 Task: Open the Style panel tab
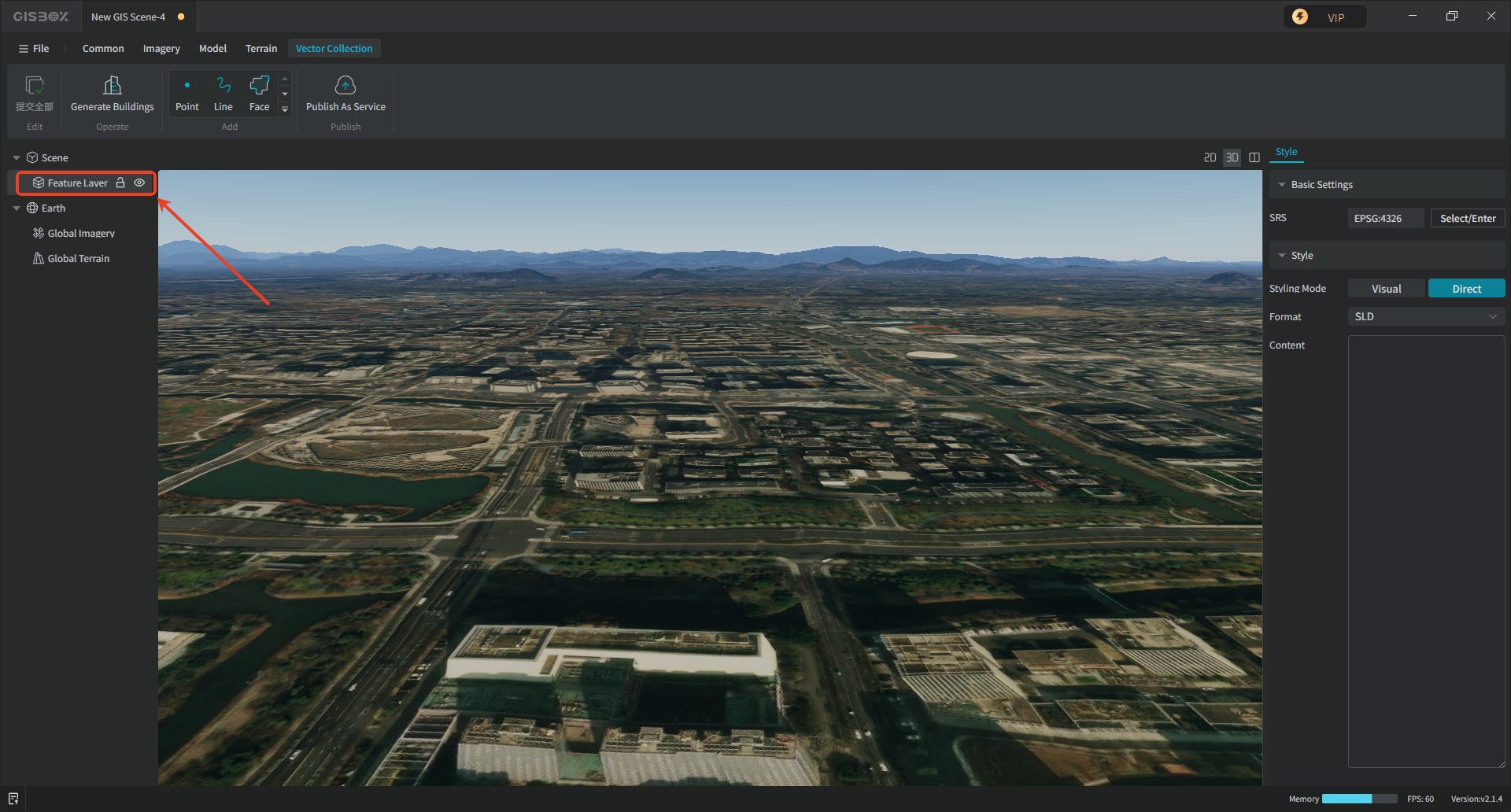(x=1286, y=152)
